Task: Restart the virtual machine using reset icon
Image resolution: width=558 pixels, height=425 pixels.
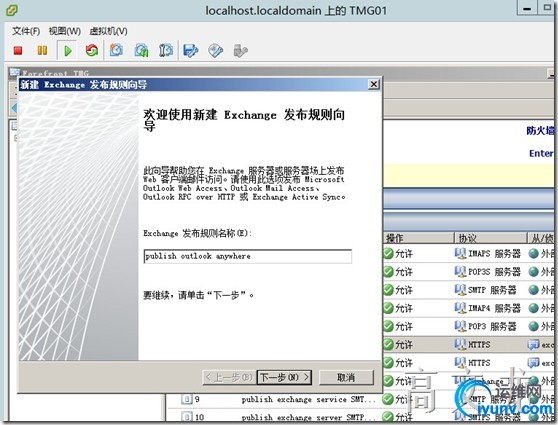Action: point(92,50)
